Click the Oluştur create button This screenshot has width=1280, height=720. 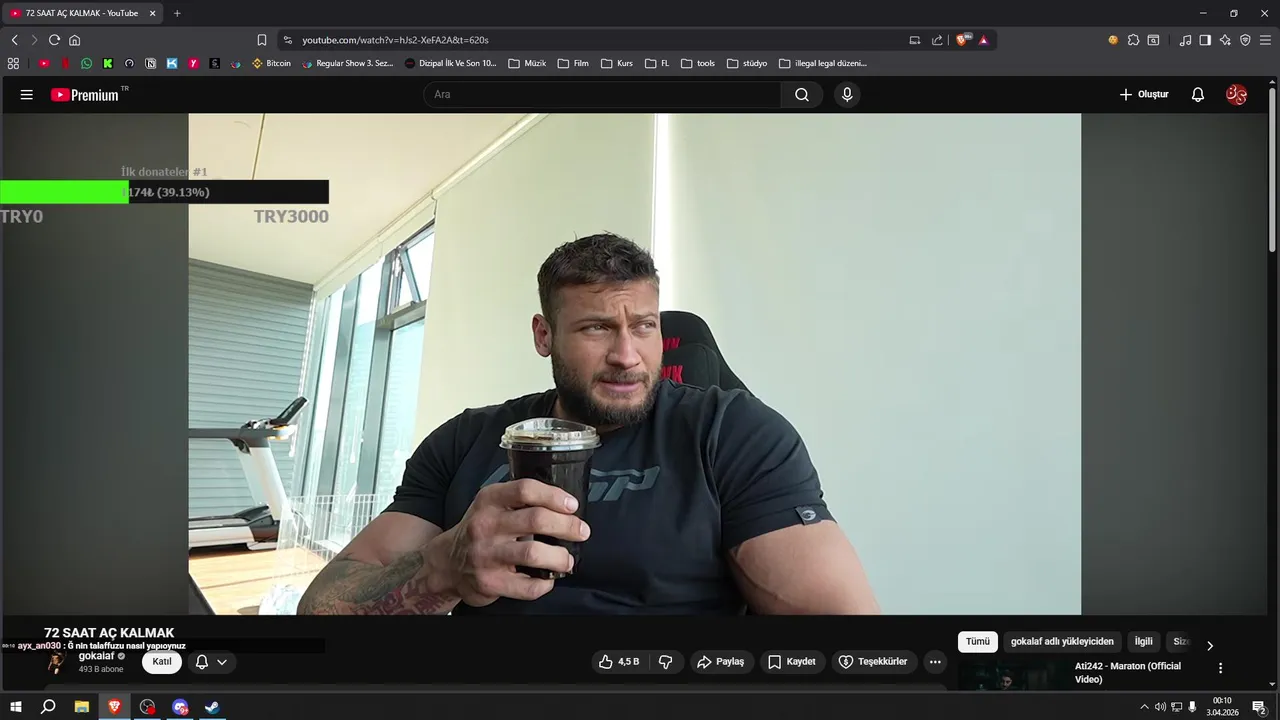(1144, 95)
